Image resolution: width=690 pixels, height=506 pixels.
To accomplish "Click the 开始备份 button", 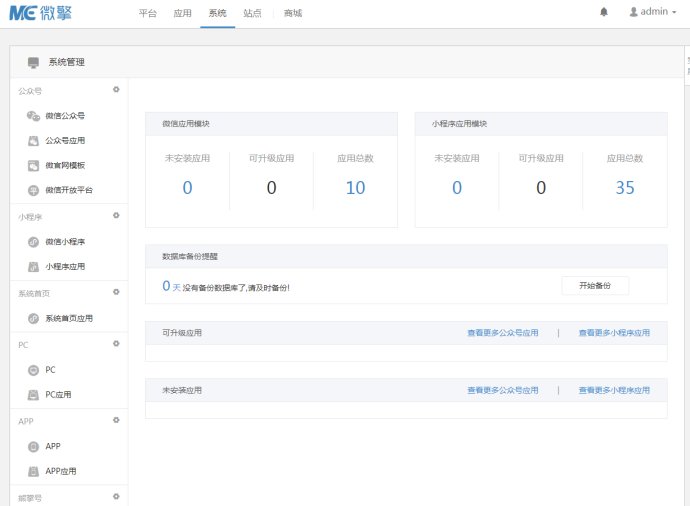I will (595, 286).
